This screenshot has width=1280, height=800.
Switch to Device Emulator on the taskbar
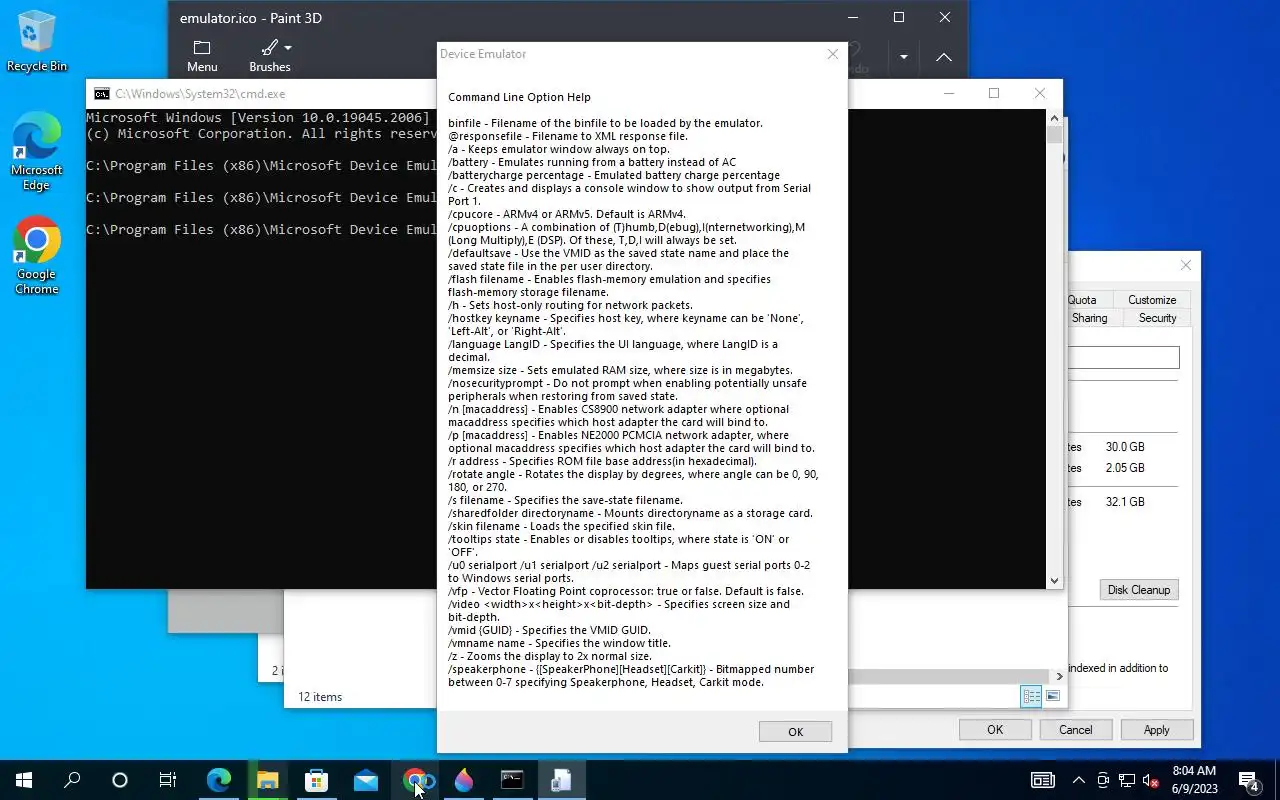pyautogui.click(x=561, y=780)
